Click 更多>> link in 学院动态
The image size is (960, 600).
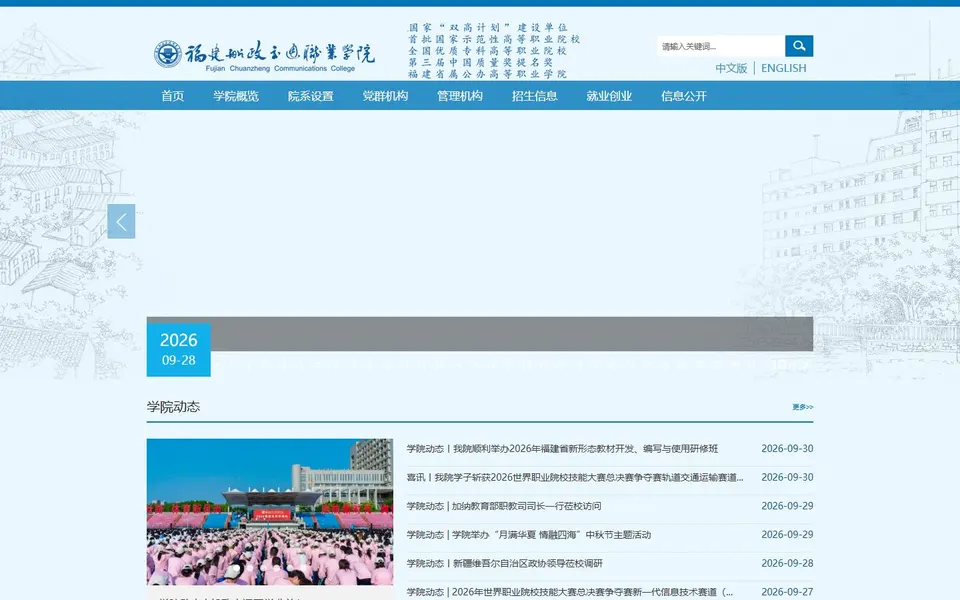pyautogui.click(x=803, y=407)
